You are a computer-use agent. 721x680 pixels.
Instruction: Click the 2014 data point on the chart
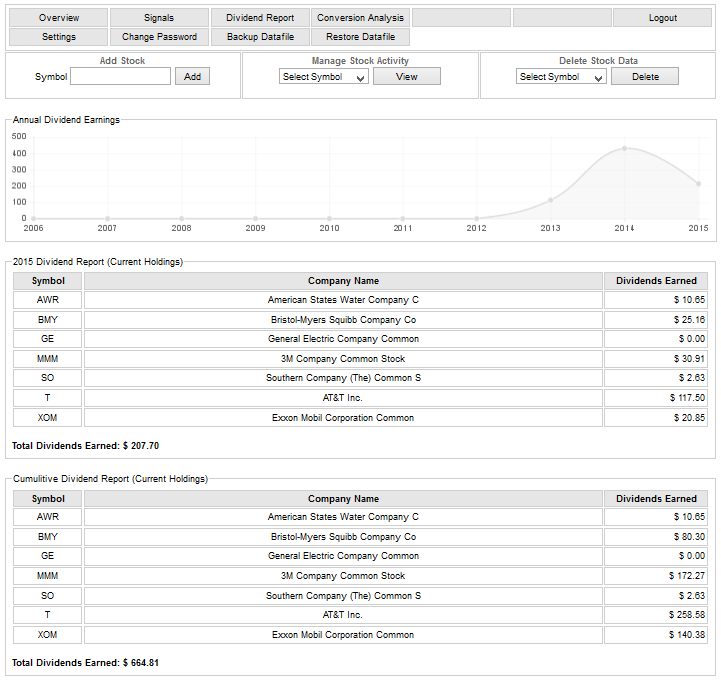[x=624, y=149]
